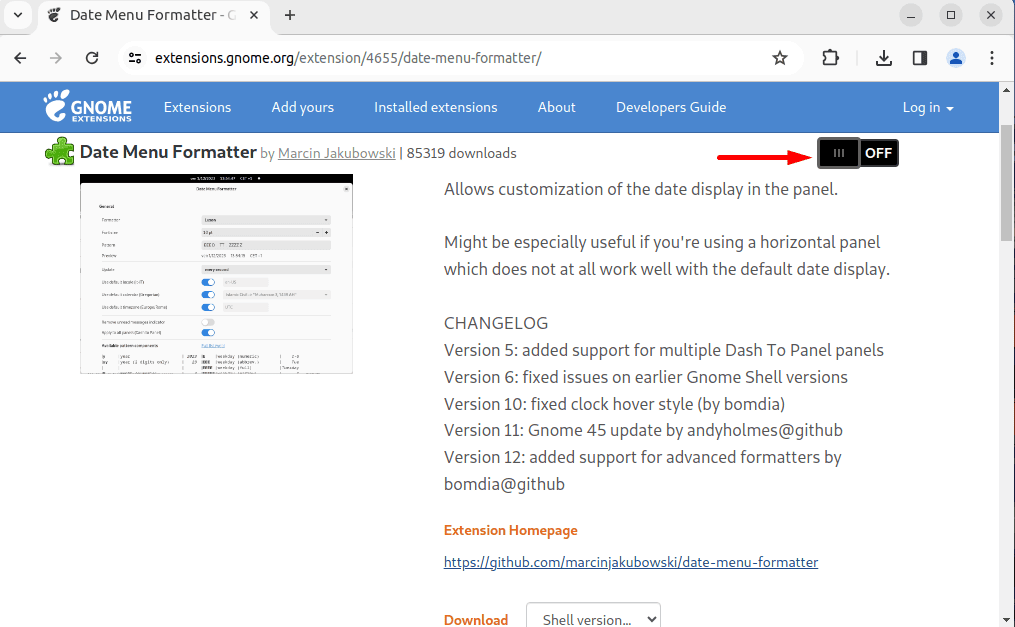Reload the current page
Image resolution: width=1015 pixels, height=627 pixels.
click(92, 58)
